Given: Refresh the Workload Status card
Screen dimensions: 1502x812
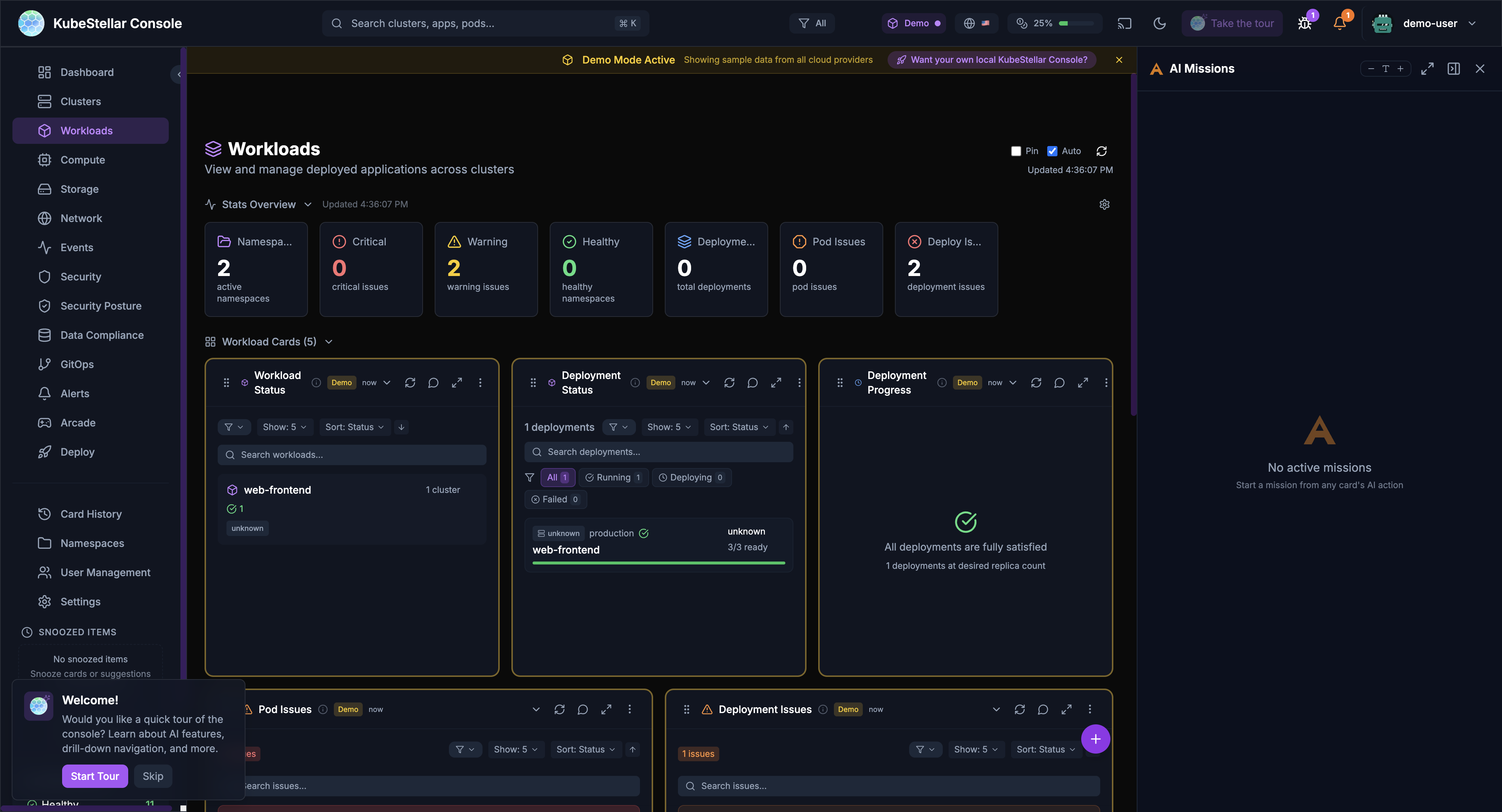Looking at the screenshot, I should (410, 382).
